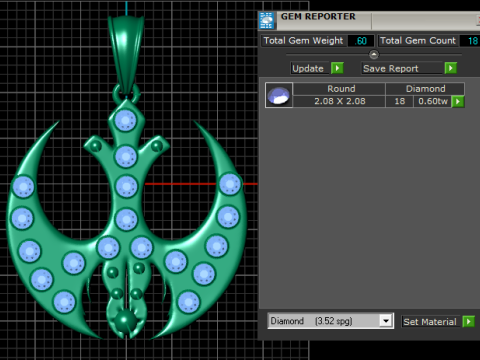Open the Diamond (3.52 spg) material dropdown
Image resolution: width=480 pixels, height=360 pixels.
[x=386, y=321]
